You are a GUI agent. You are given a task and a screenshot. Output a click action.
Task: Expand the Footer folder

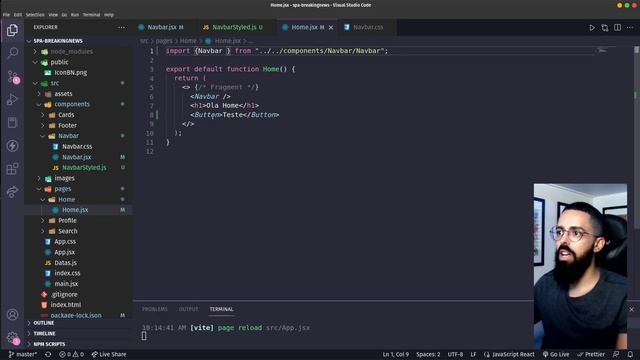67,126
